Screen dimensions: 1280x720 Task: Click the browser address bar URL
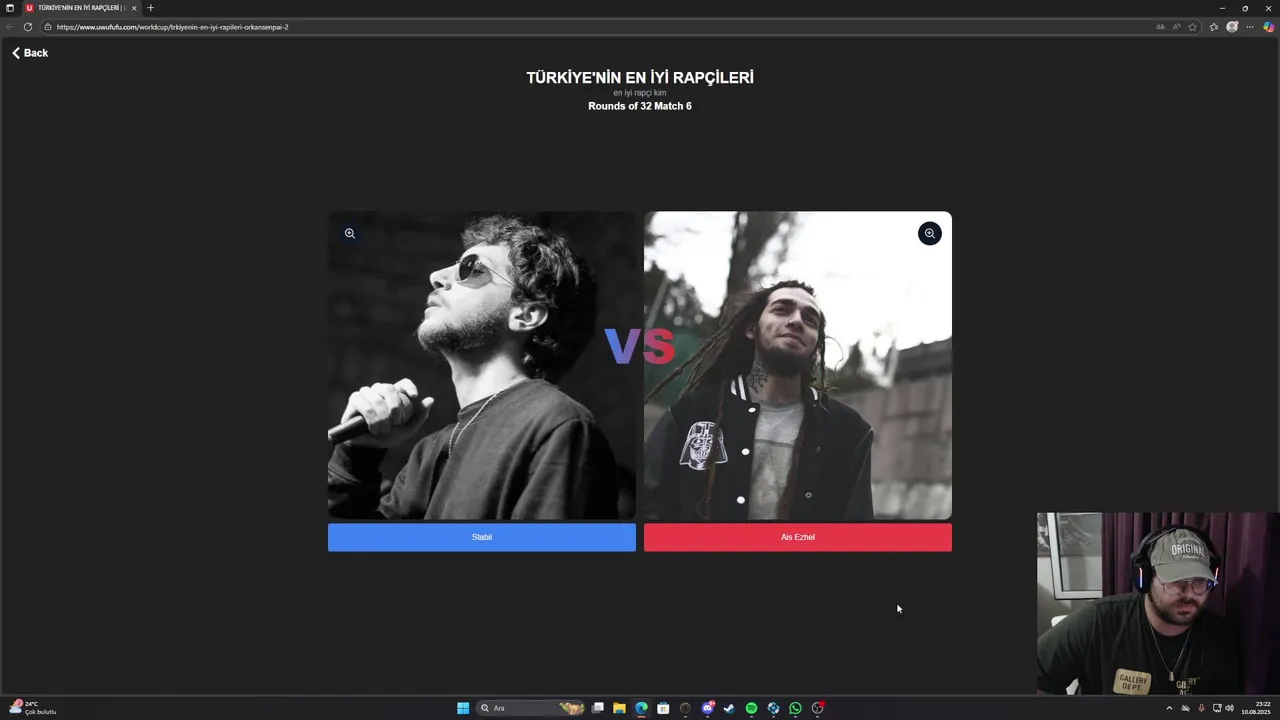[172, 27]
